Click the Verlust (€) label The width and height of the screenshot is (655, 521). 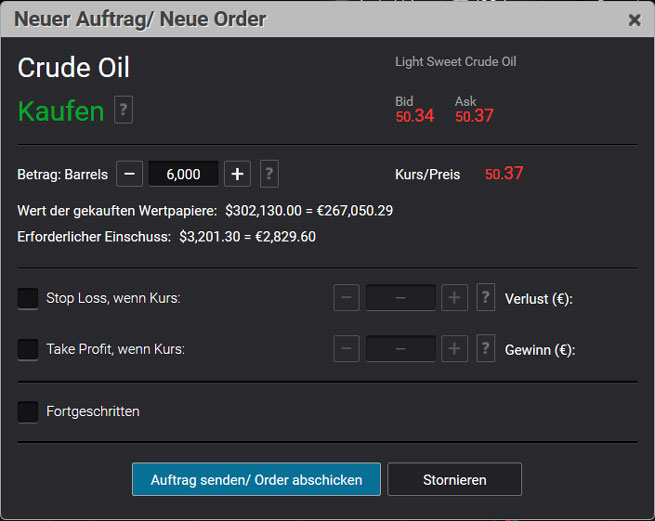[x=539, y=299]
